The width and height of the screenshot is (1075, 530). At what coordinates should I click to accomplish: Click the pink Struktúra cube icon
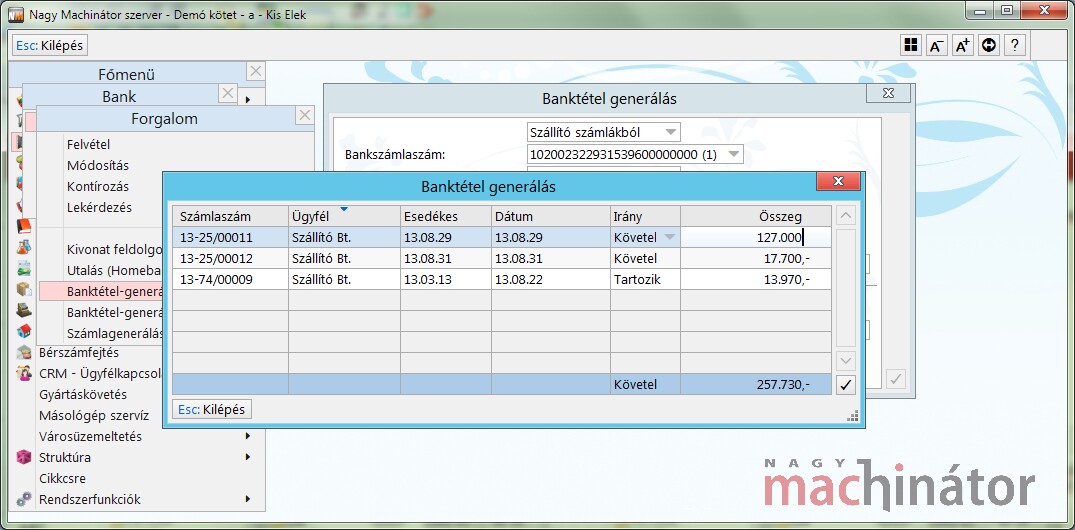[x=23, y=457]
